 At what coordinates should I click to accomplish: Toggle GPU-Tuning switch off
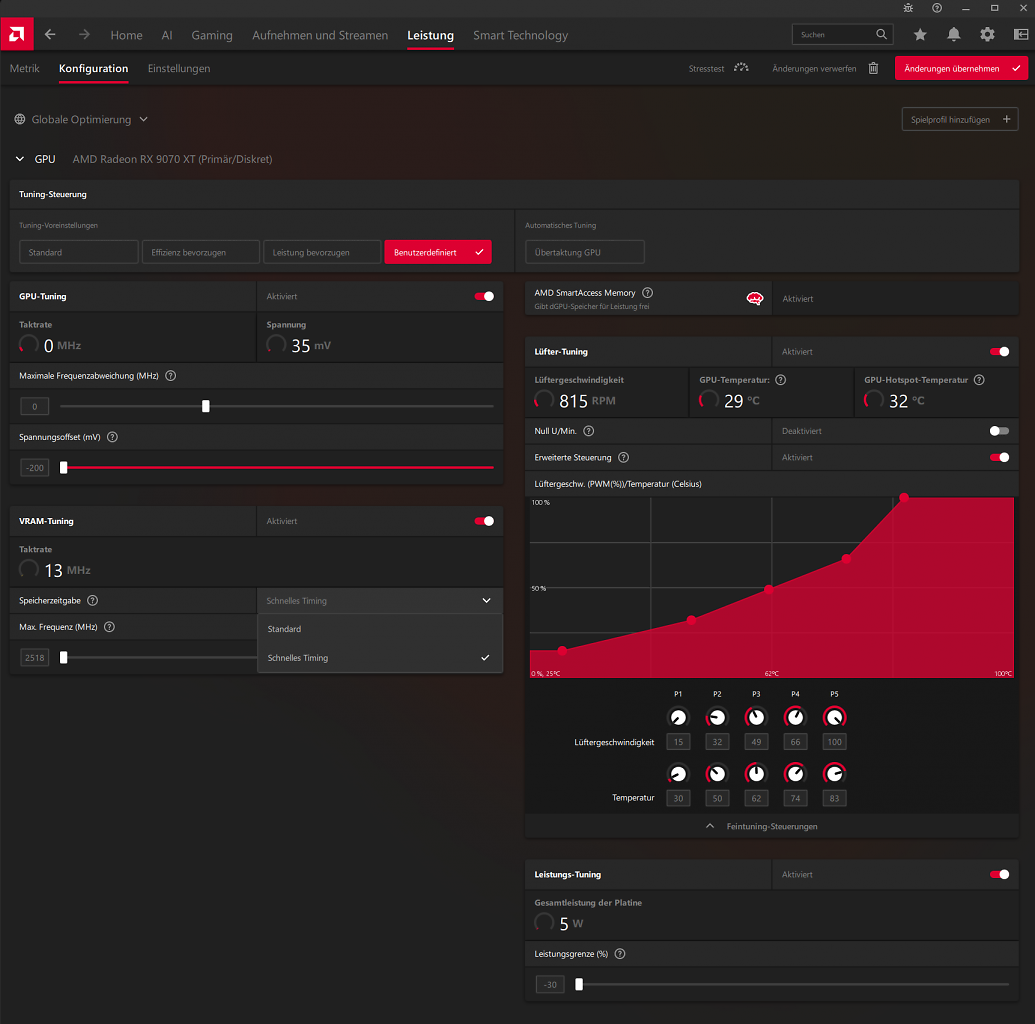[484, 296]
